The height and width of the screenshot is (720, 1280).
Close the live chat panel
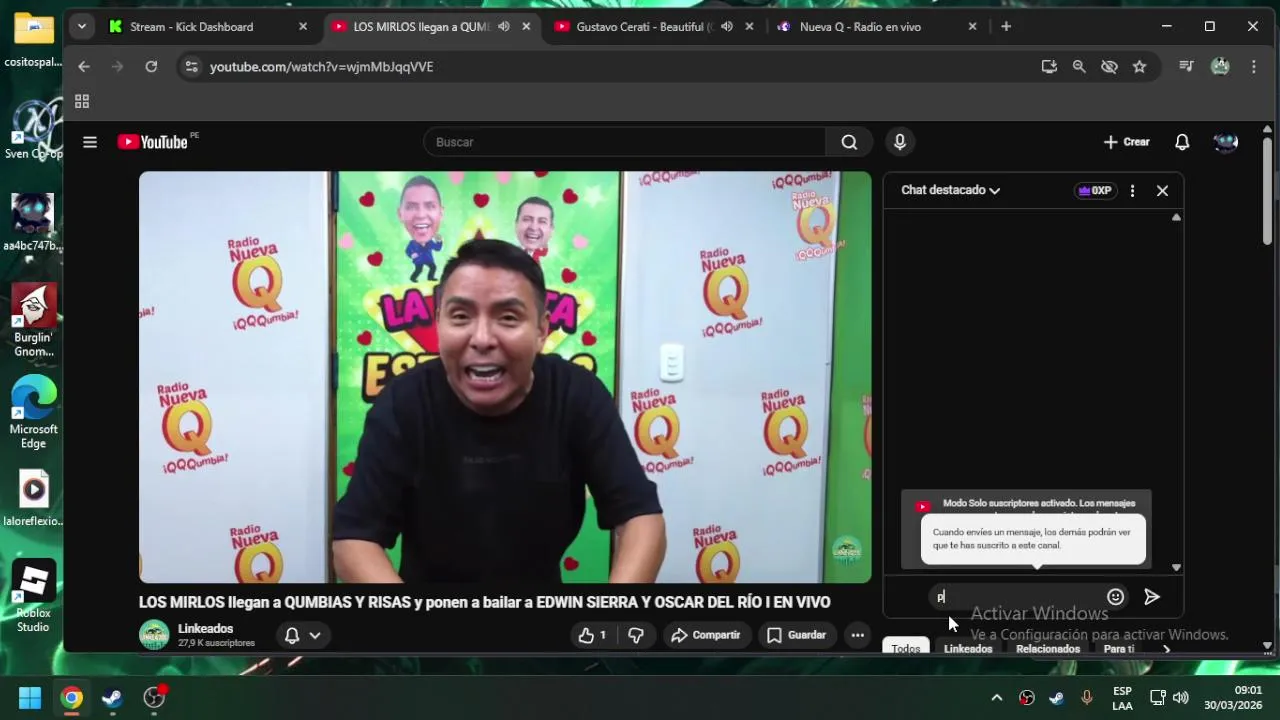1162,190
